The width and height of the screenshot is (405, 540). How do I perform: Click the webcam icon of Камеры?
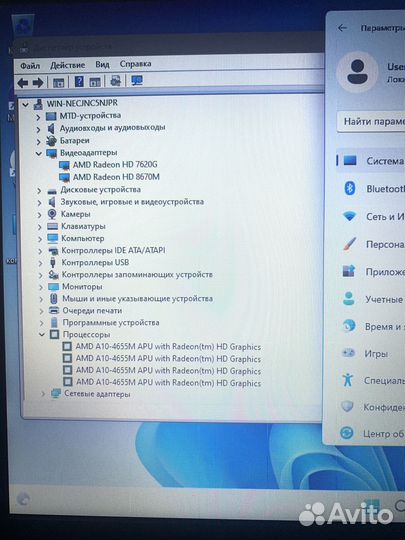[x=52, y=214]
